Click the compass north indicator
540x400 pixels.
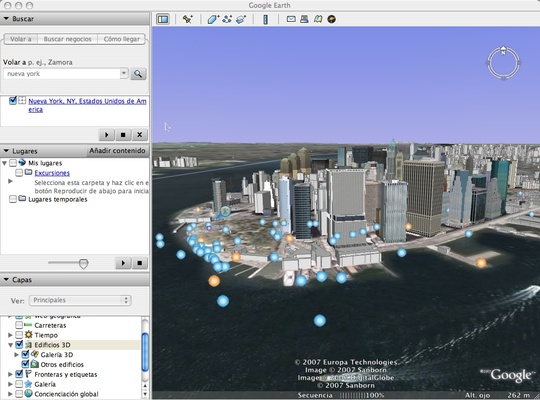[x=503, y=52]
